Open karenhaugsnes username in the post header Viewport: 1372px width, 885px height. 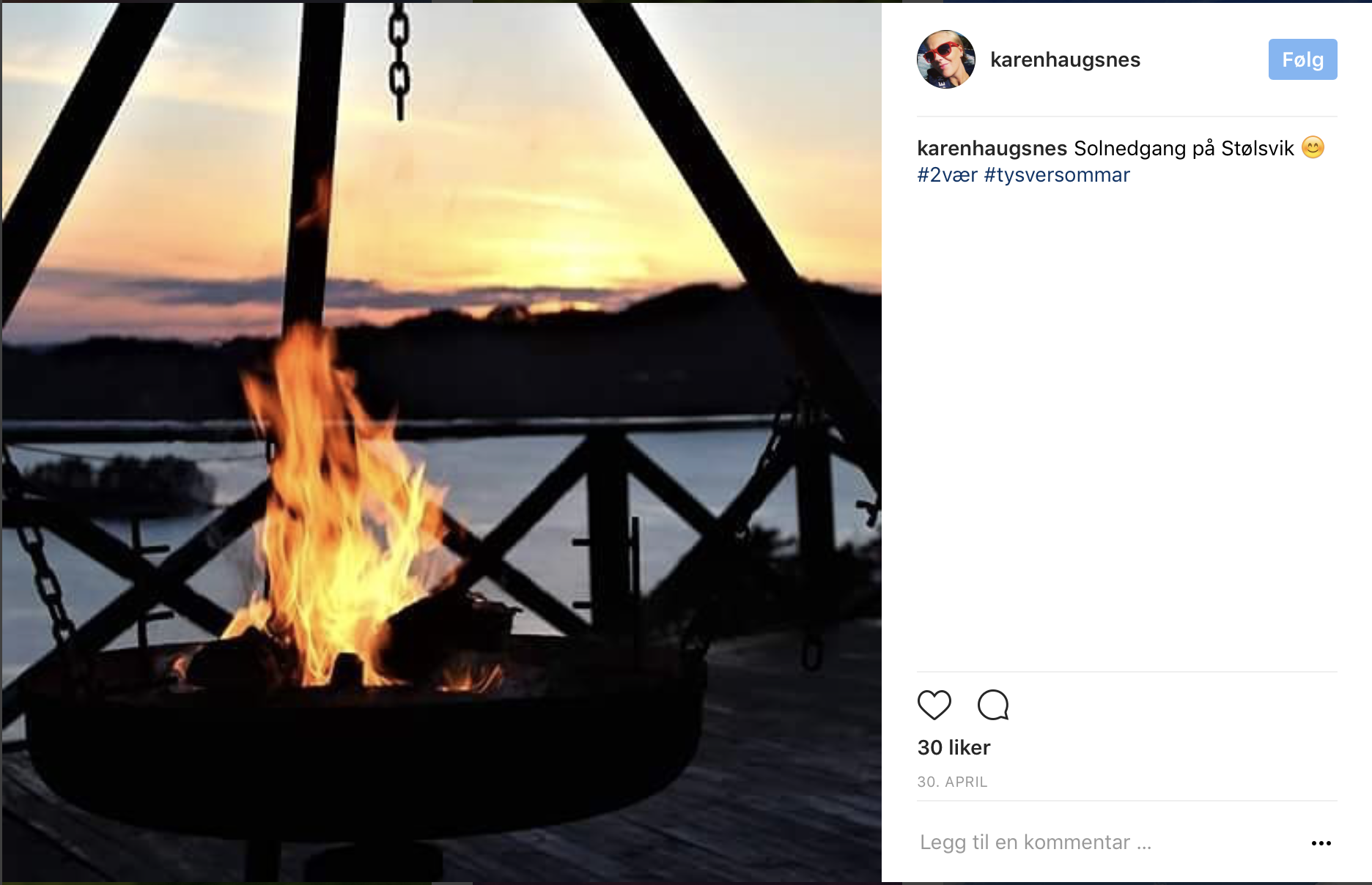(x=1065, y=59)
